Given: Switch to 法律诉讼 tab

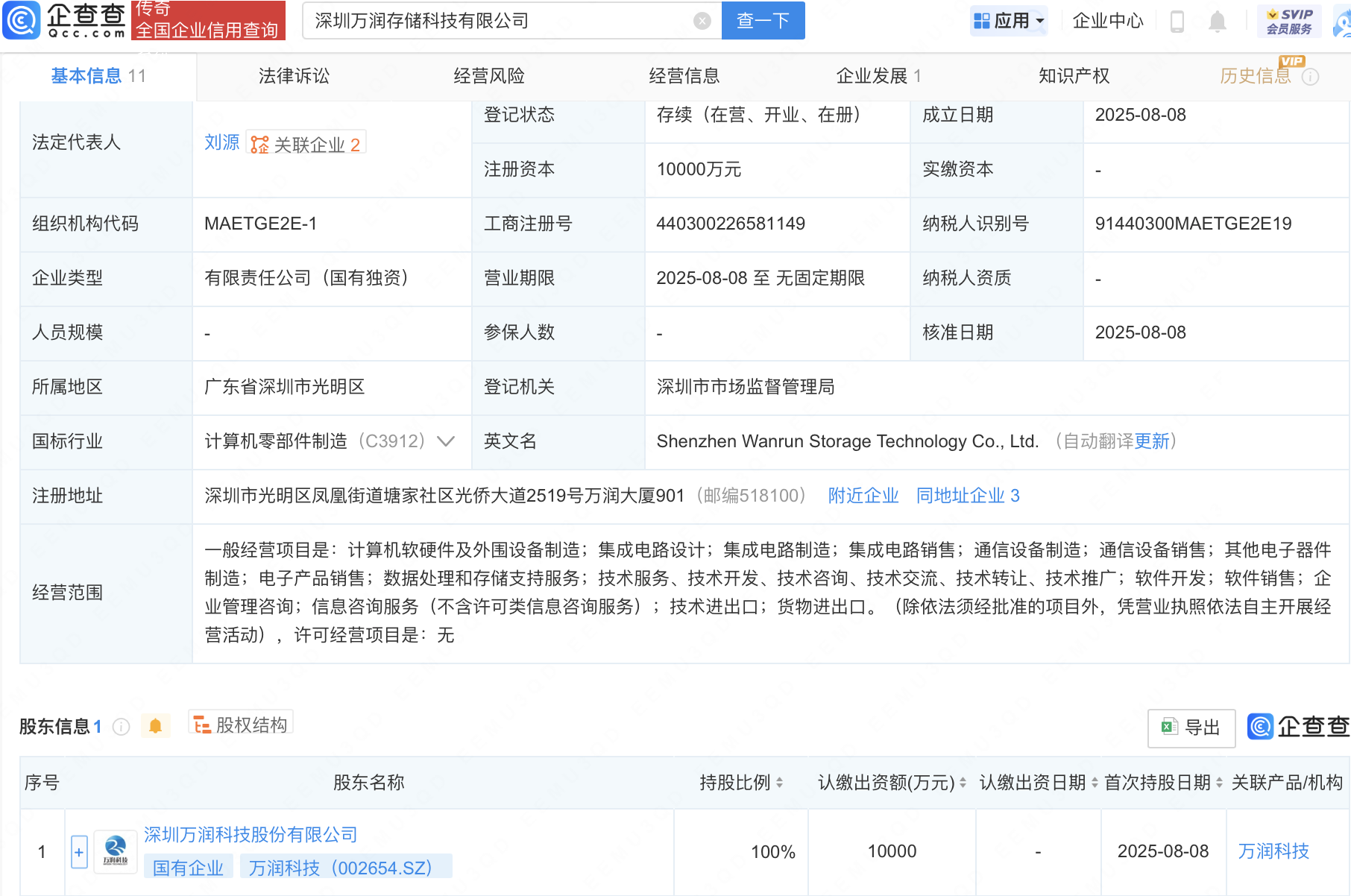Looking at the screenshot, I should 294,76.
